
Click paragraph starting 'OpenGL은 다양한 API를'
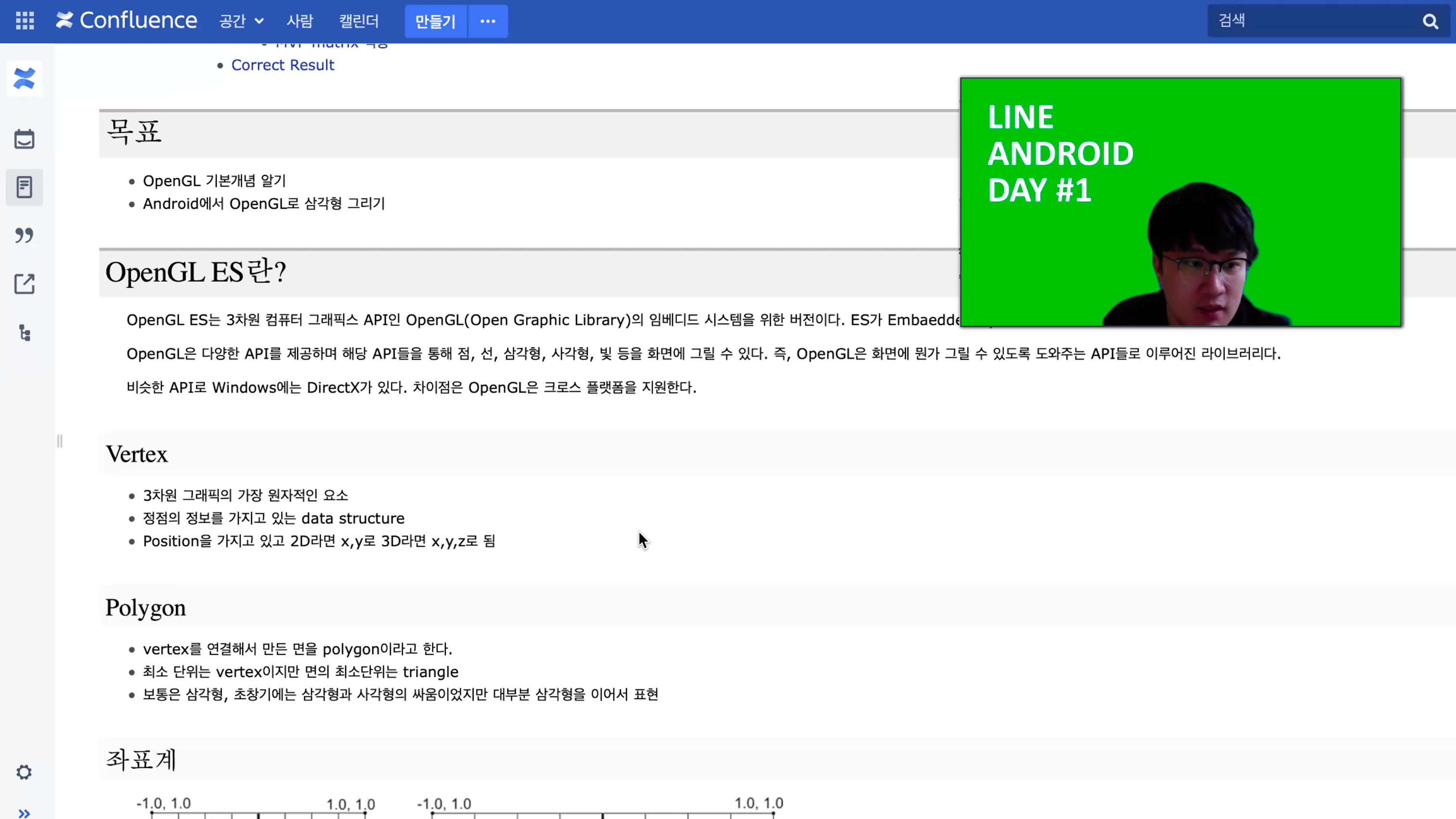pyautogui.click(x=703, y=354)
